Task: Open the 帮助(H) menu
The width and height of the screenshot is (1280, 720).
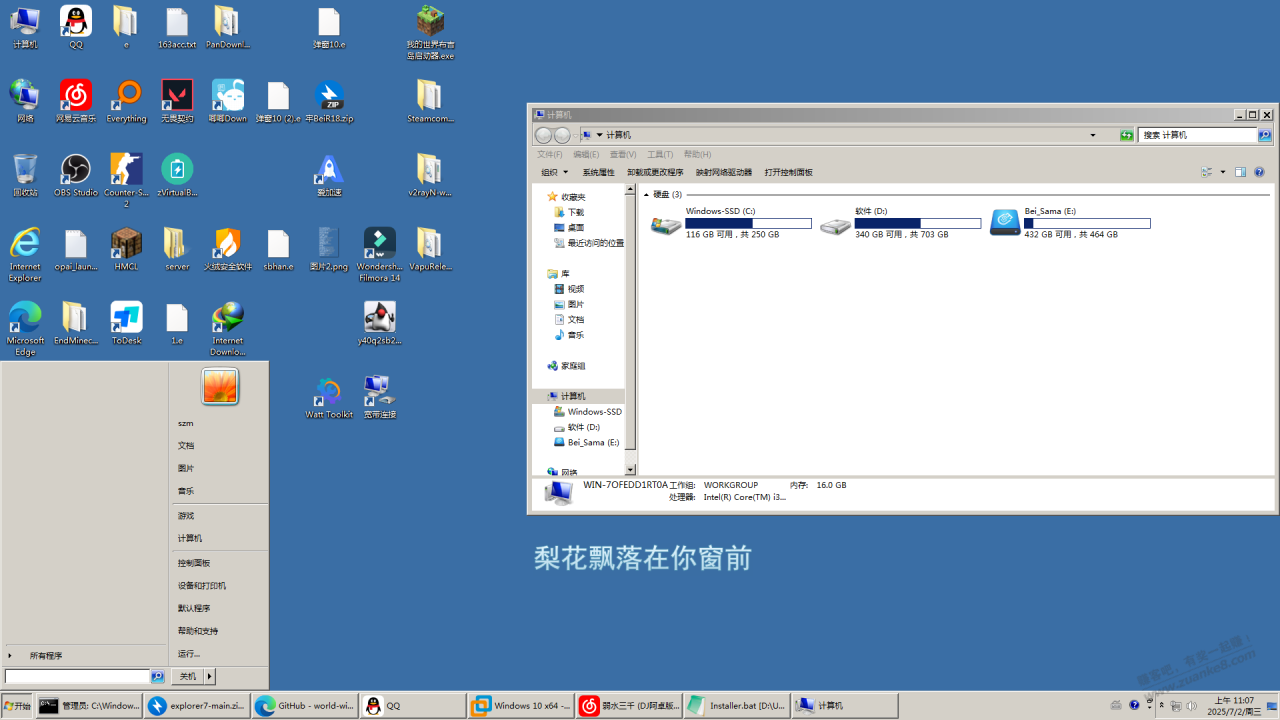Action: click(x=697, y=154)
